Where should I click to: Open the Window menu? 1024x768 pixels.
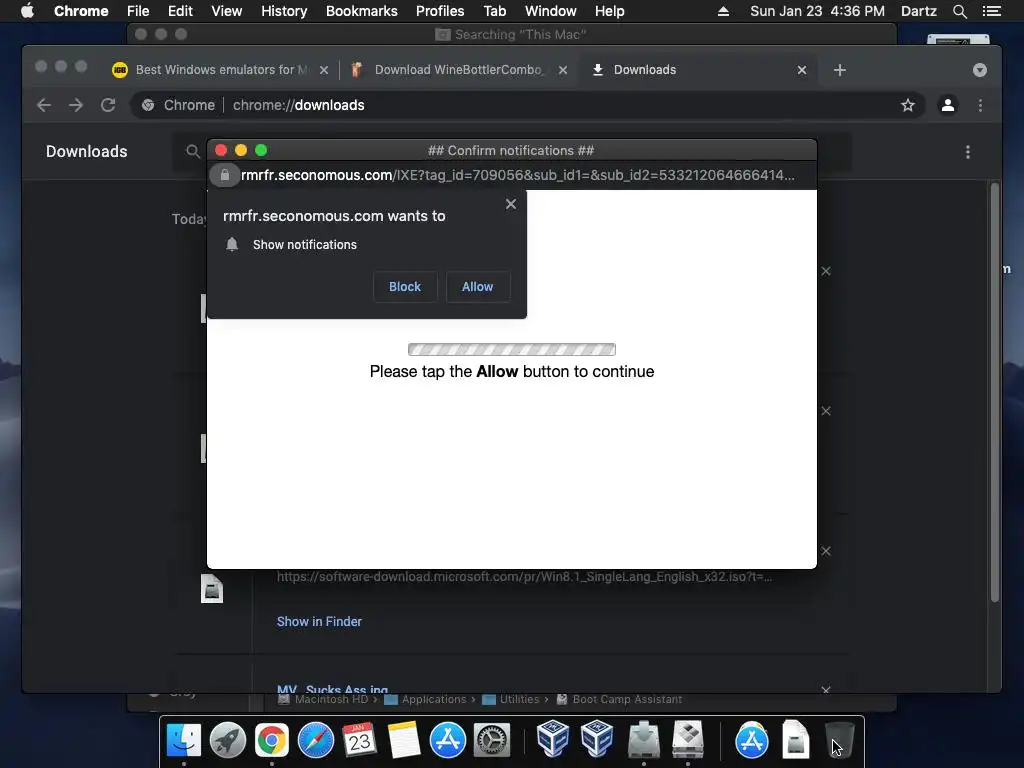point(551,11)
